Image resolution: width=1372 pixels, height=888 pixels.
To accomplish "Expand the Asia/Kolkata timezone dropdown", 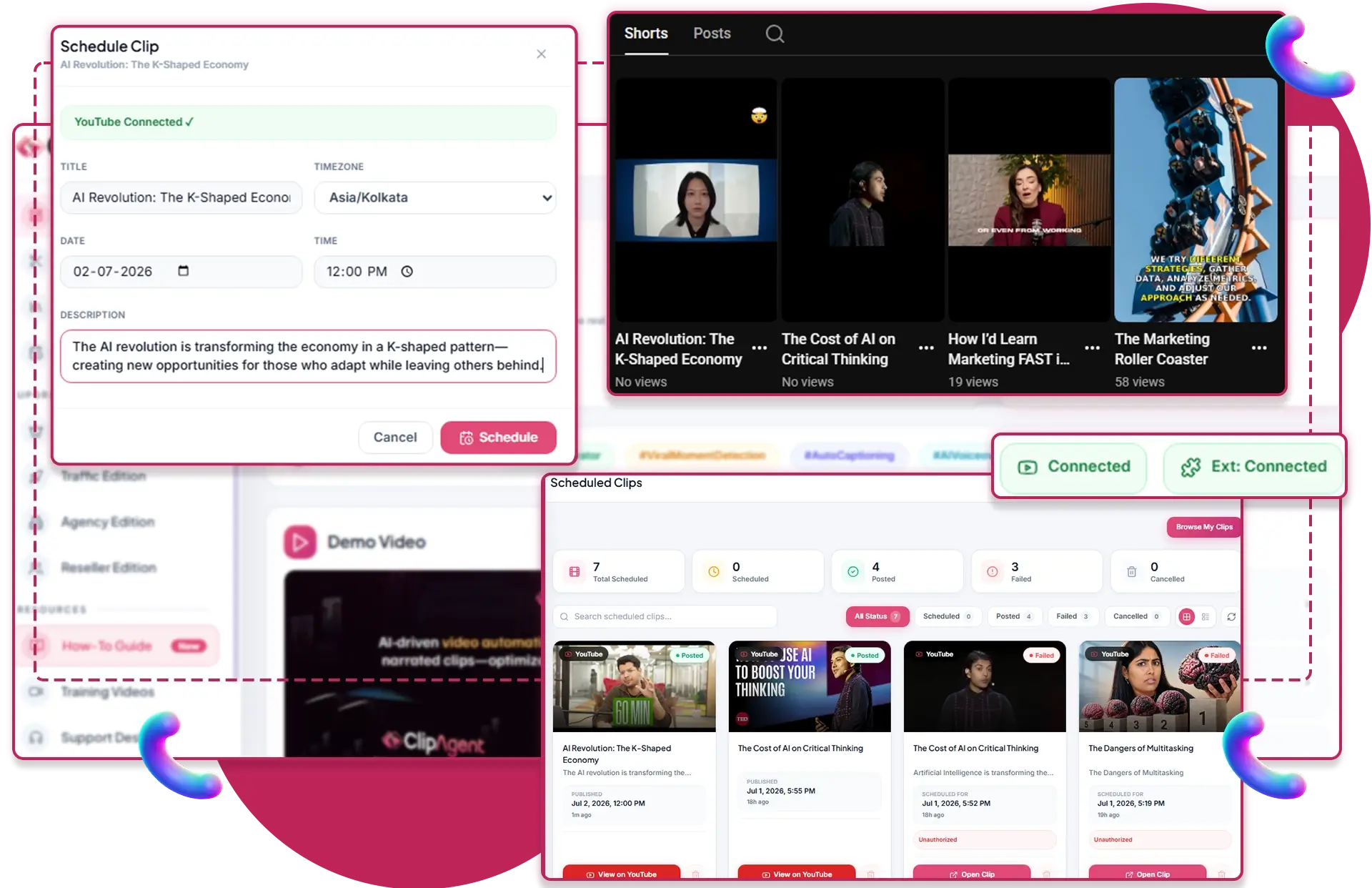I will (435, 197).
